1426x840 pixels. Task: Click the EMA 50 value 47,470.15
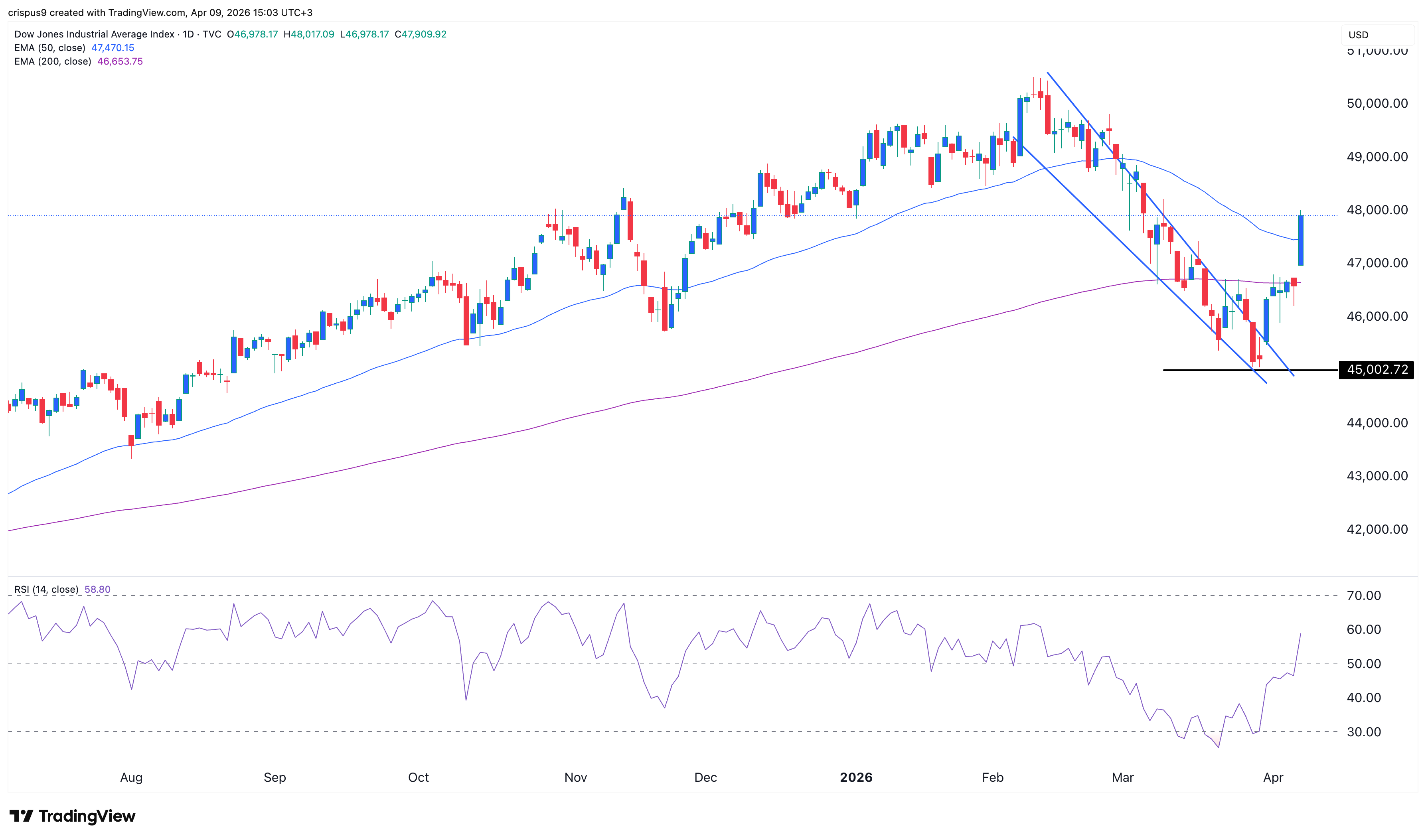pos(113,48)
